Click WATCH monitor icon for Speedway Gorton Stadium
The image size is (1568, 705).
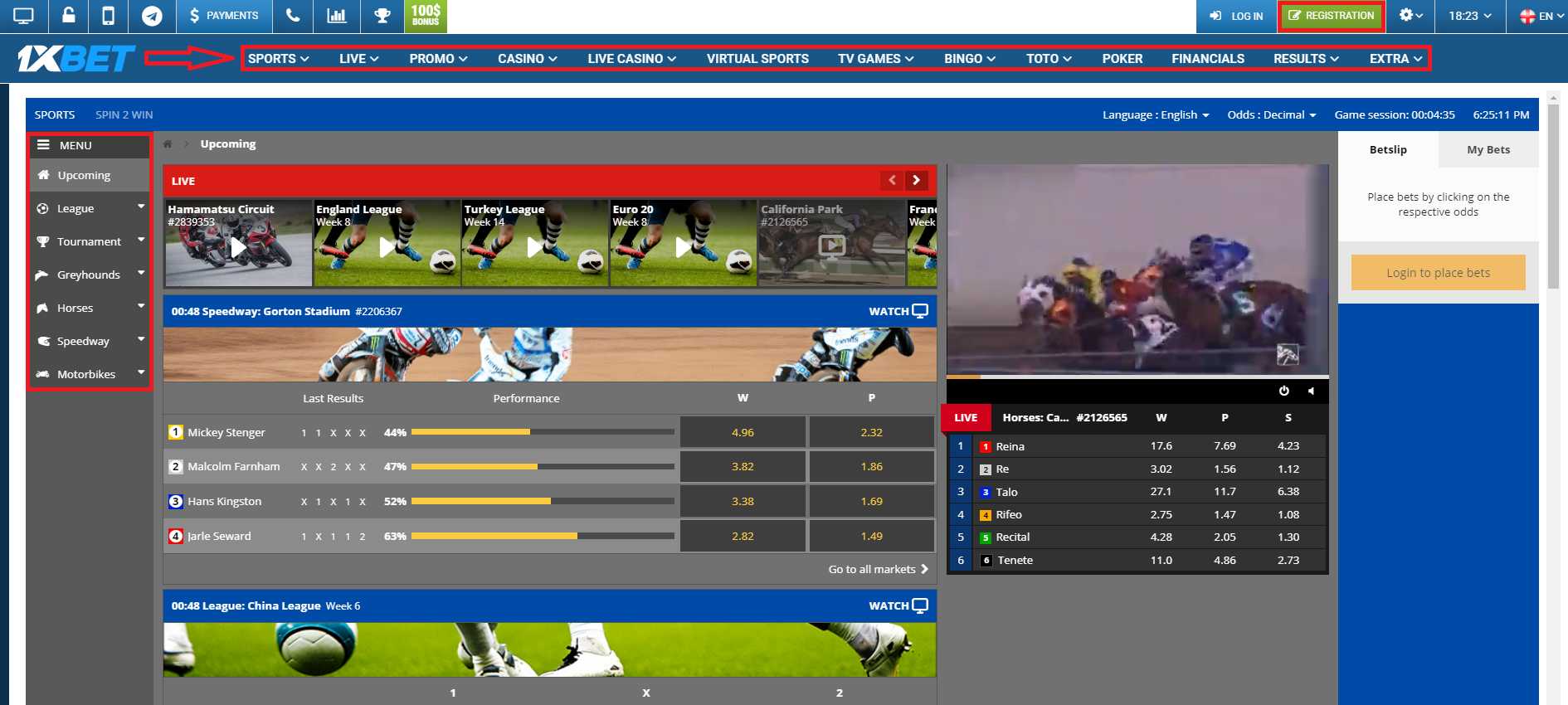tap(920, 311)
